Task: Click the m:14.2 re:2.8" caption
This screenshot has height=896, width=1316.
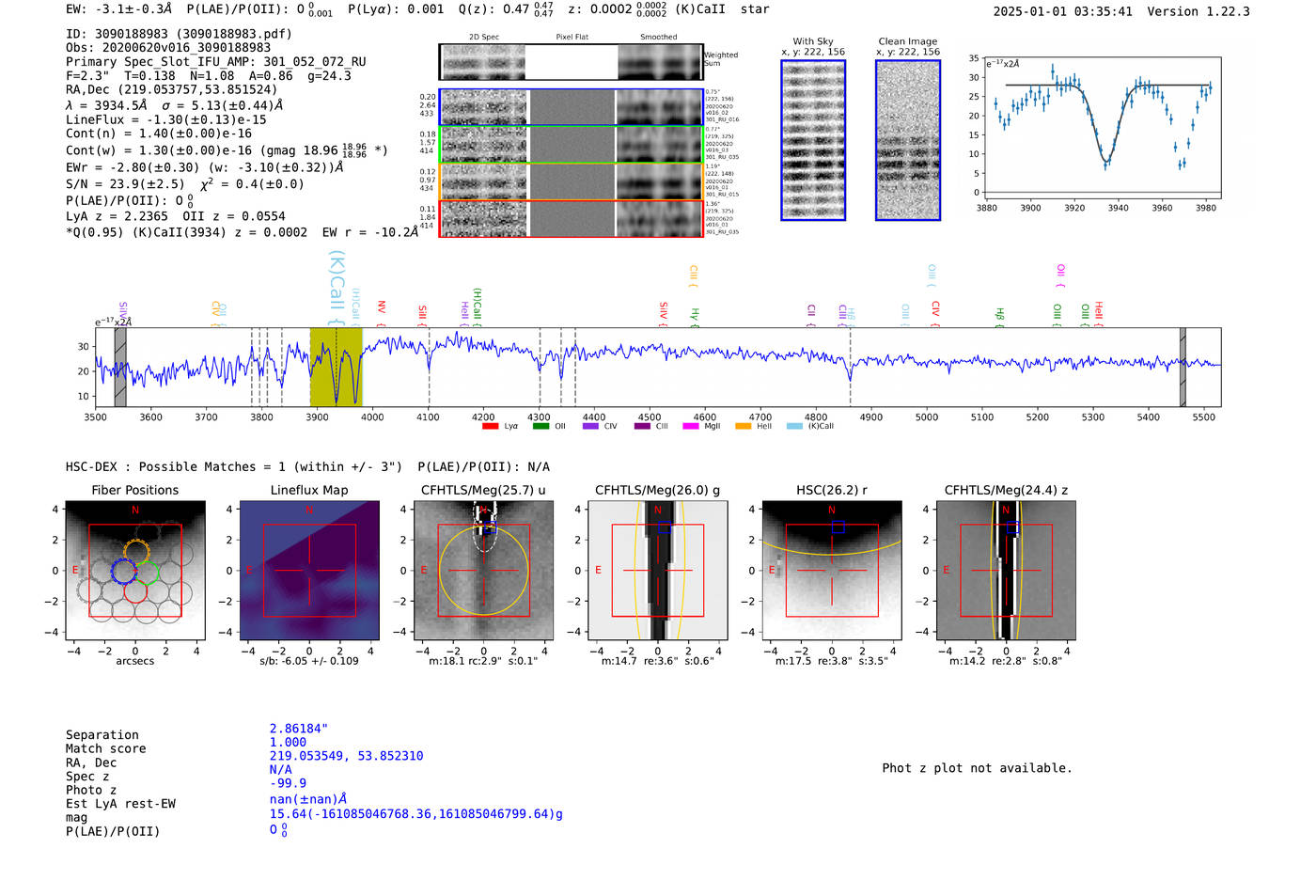Action: 1006,661
